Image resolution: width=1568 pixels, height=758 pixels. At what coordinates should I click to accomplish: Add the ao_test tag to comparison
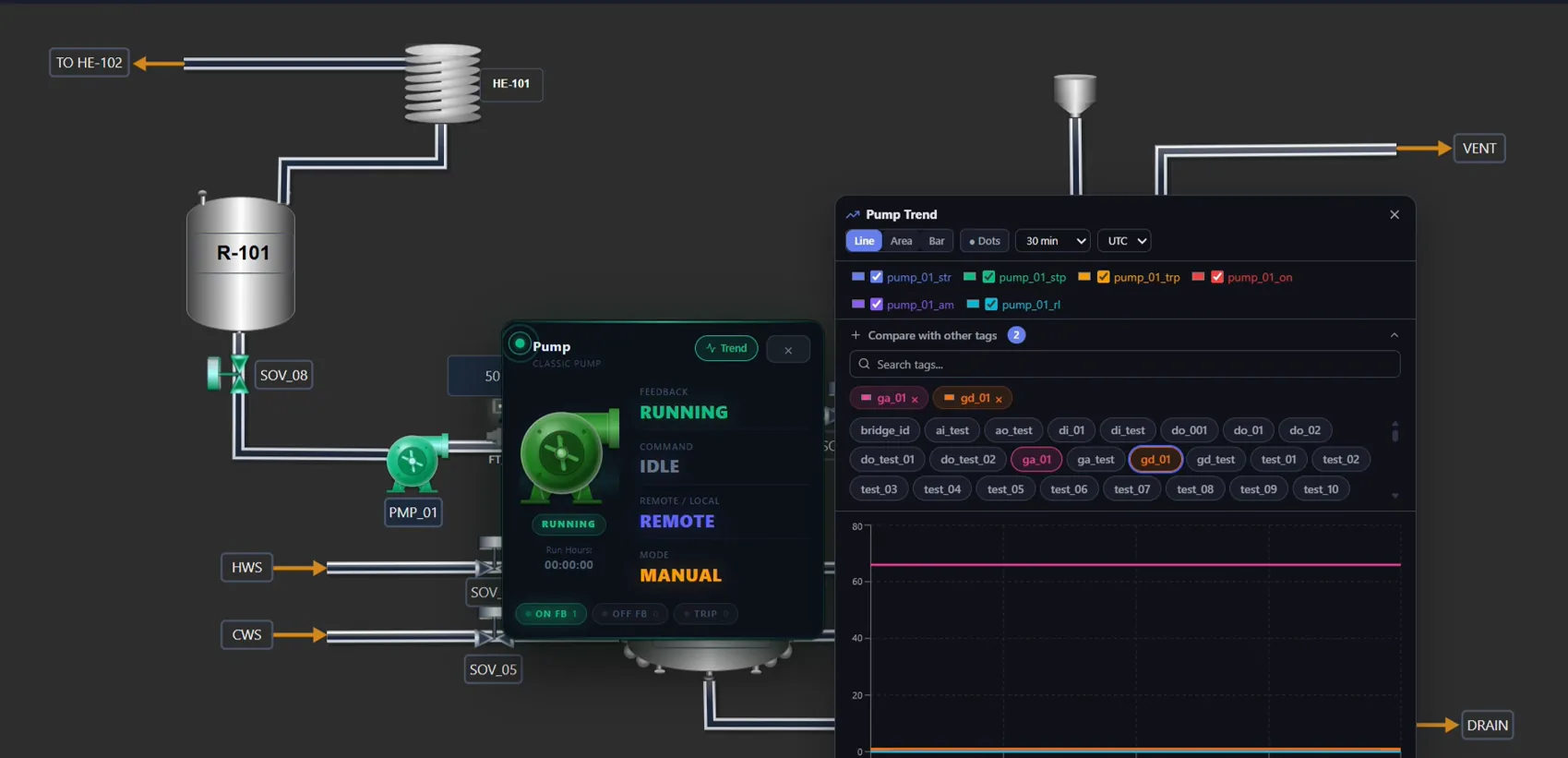click(1013, 430)
